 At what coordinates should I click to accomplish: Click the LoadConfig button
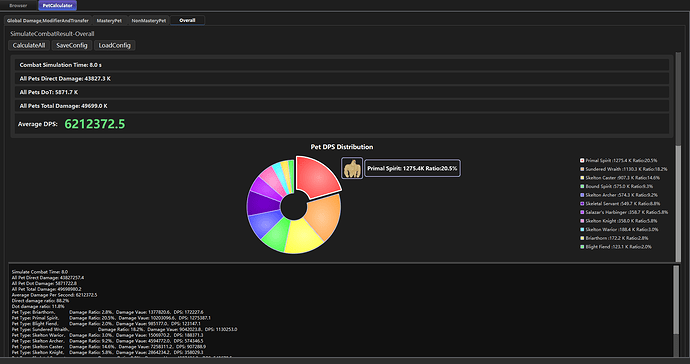click(114, 45)
